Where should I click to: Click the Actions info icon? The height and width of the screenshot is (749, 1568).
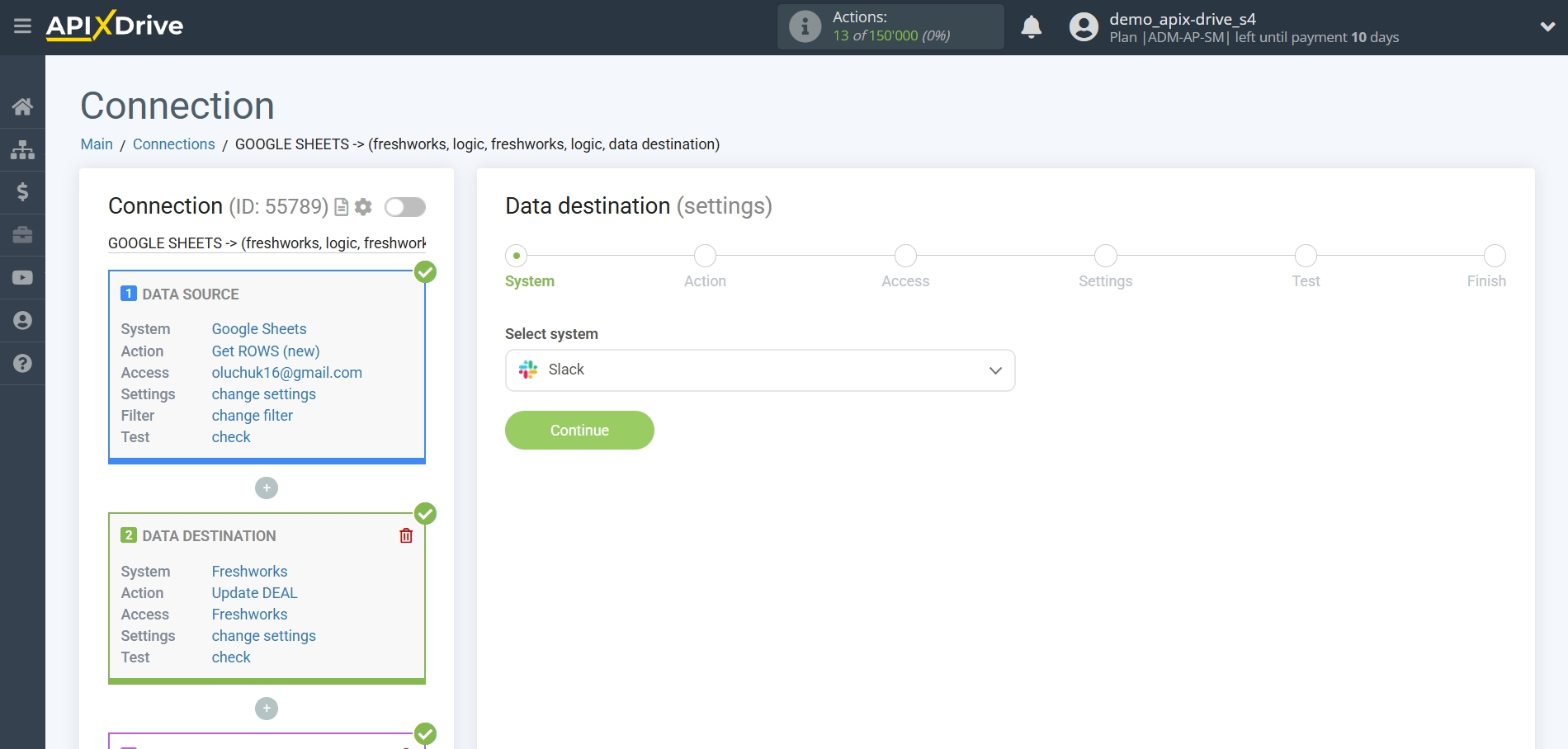point(805,26)
